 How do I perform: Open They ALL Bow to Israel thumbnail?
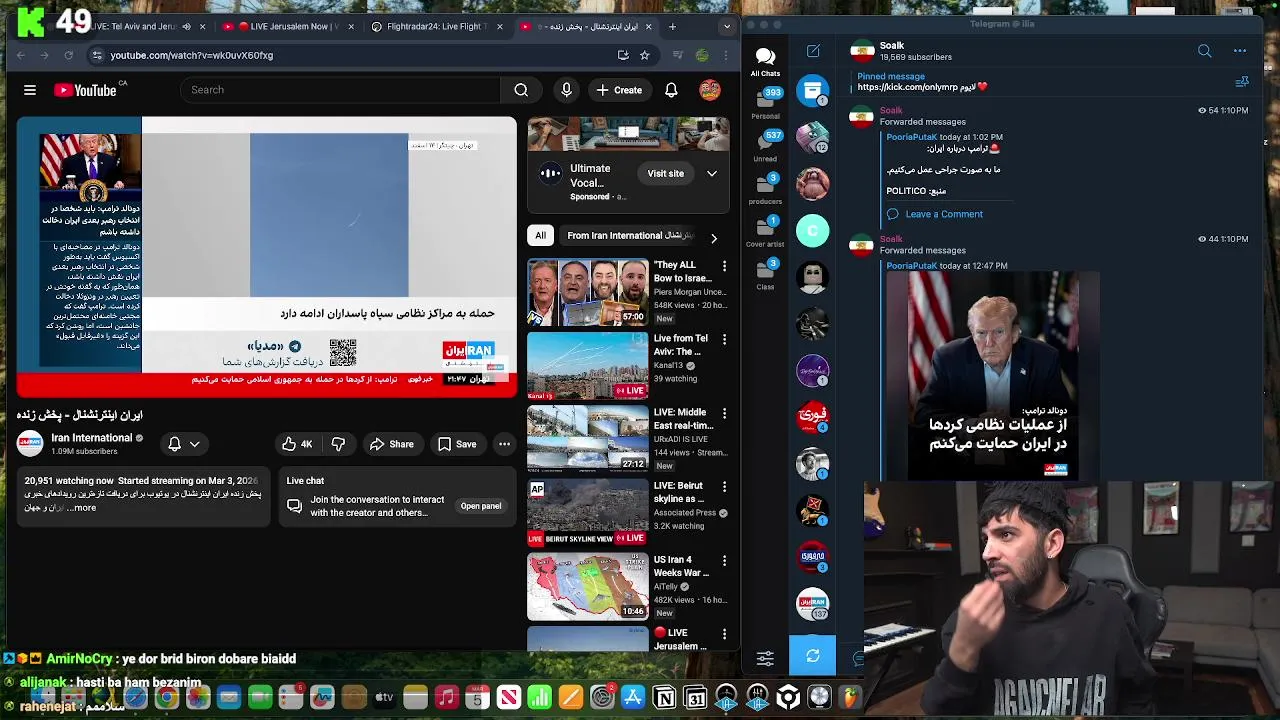click(587, 292)
